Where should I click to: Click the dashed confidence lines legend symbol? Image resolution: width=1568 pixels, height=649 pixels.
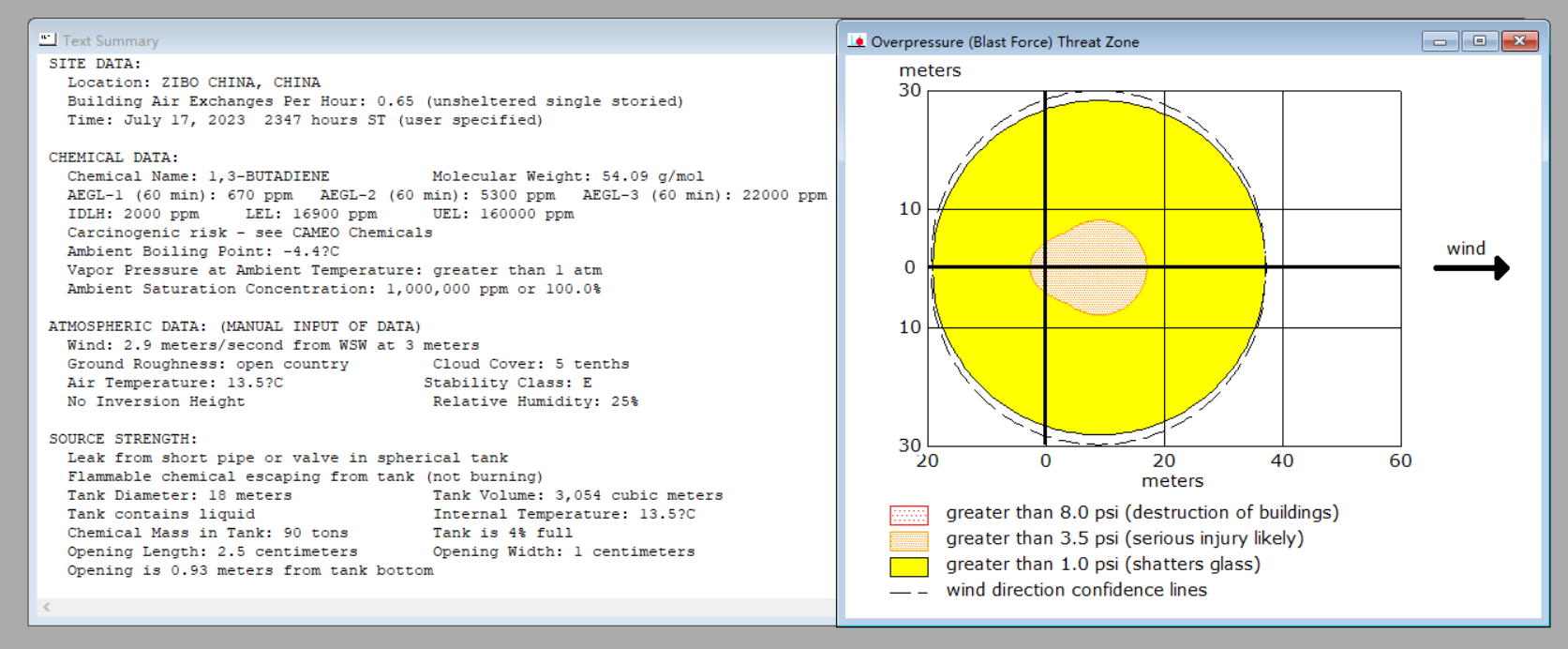(x=909, y=593)
